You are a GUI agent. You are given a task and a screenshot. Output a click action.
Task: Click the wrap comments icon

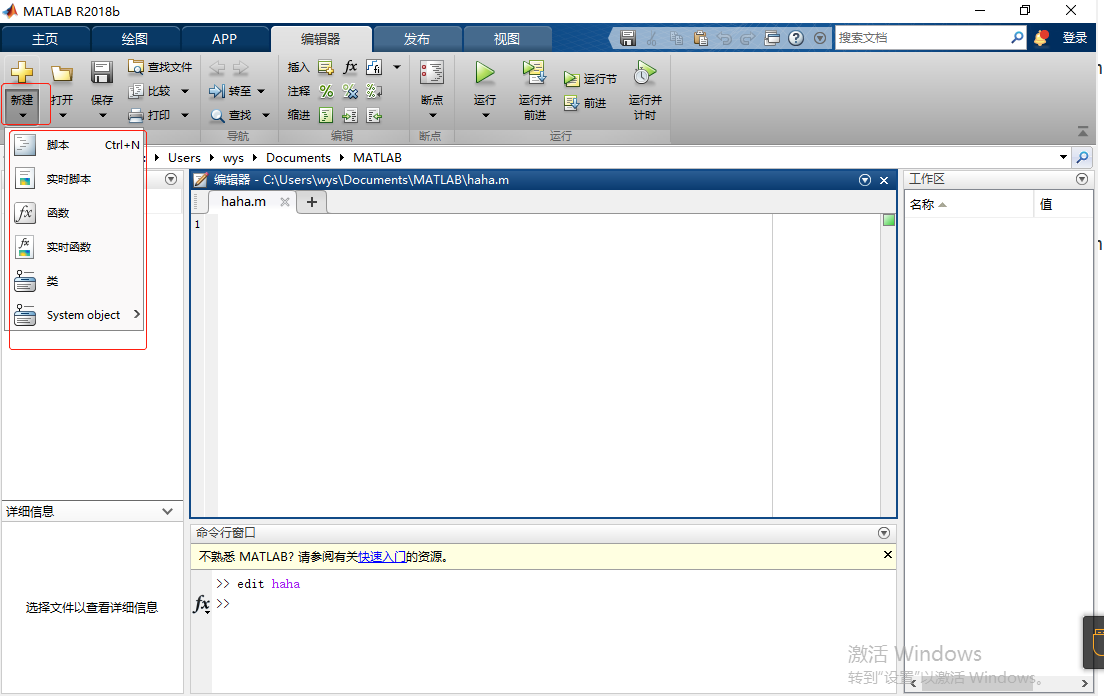pos(374,91)
